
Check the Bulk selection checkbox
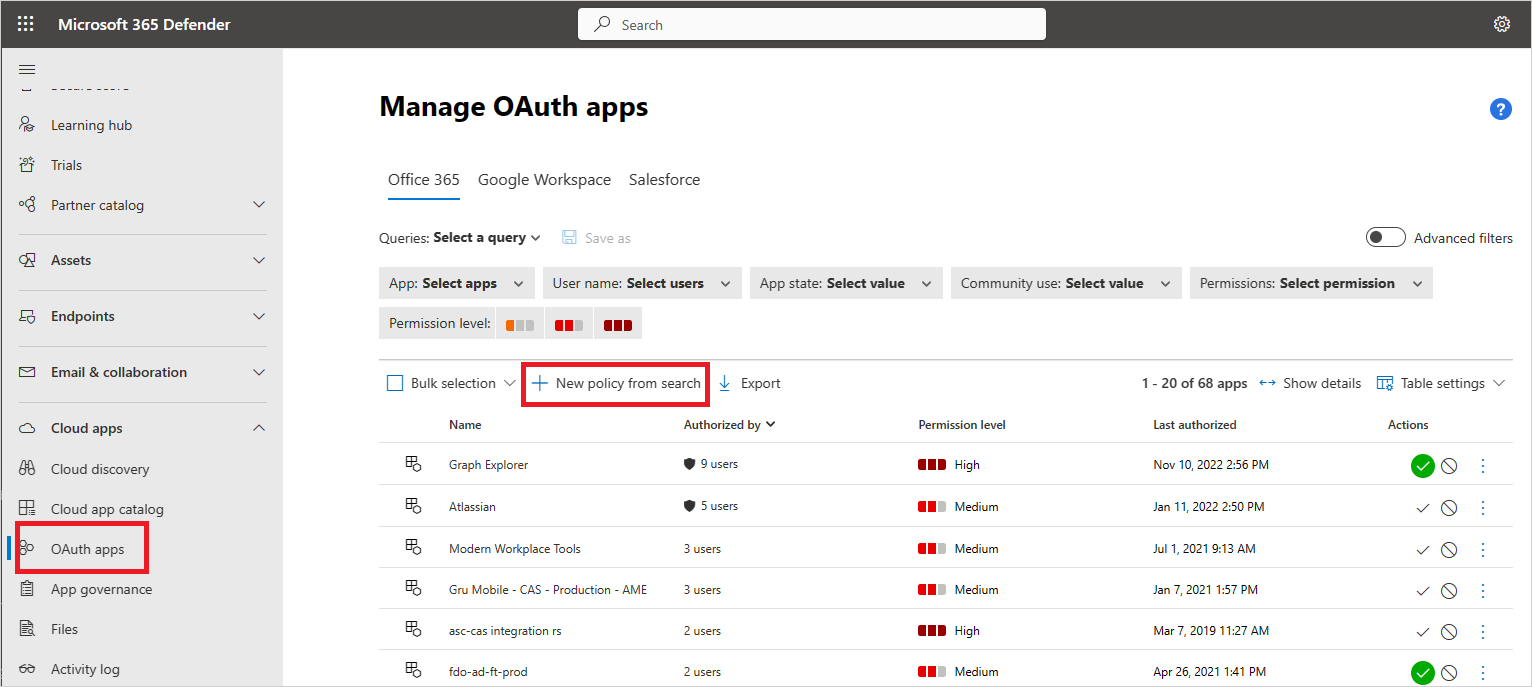[395, 383]
